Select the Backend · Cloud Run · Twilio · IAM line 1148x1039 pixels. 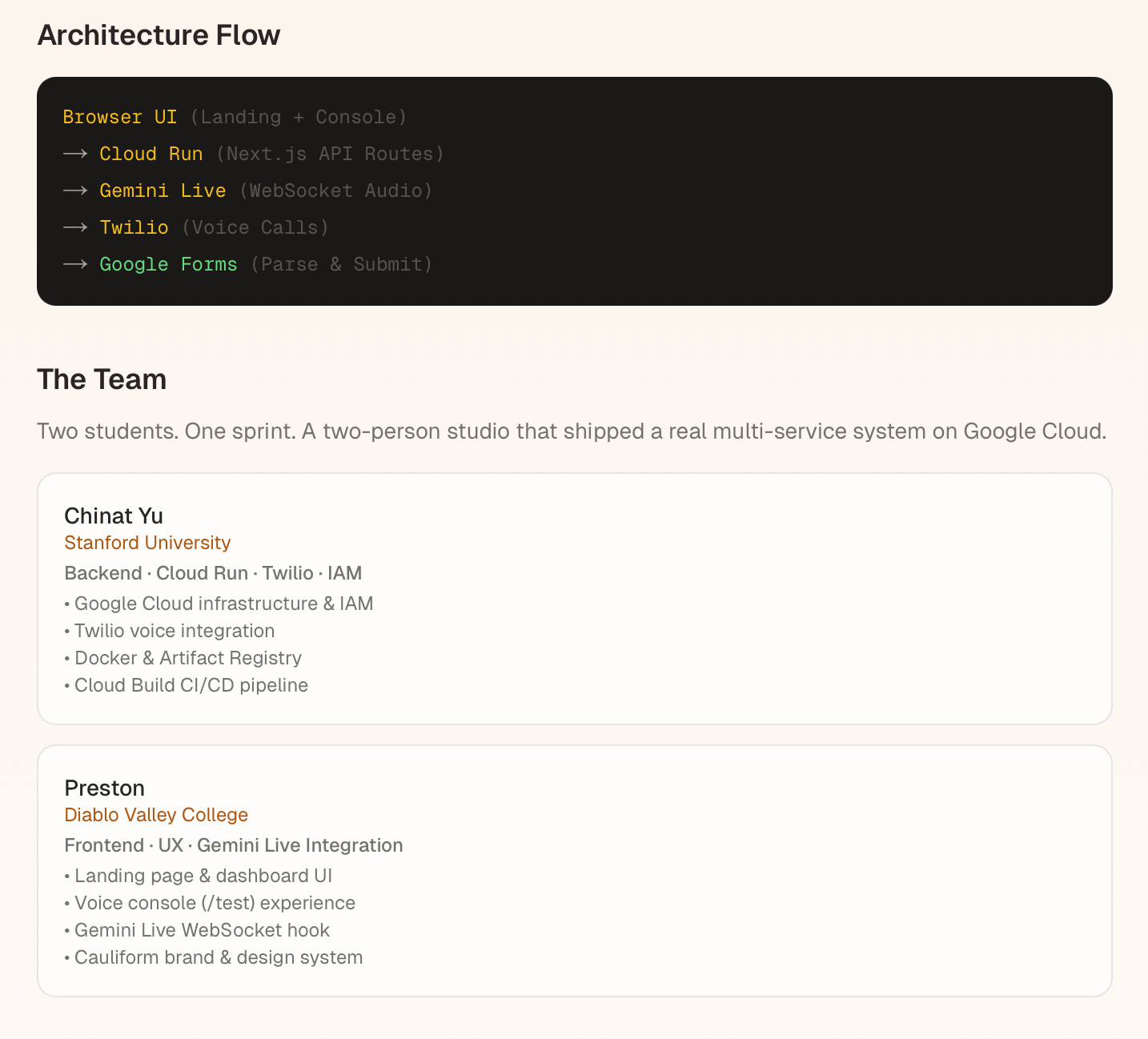click(213, 573)
